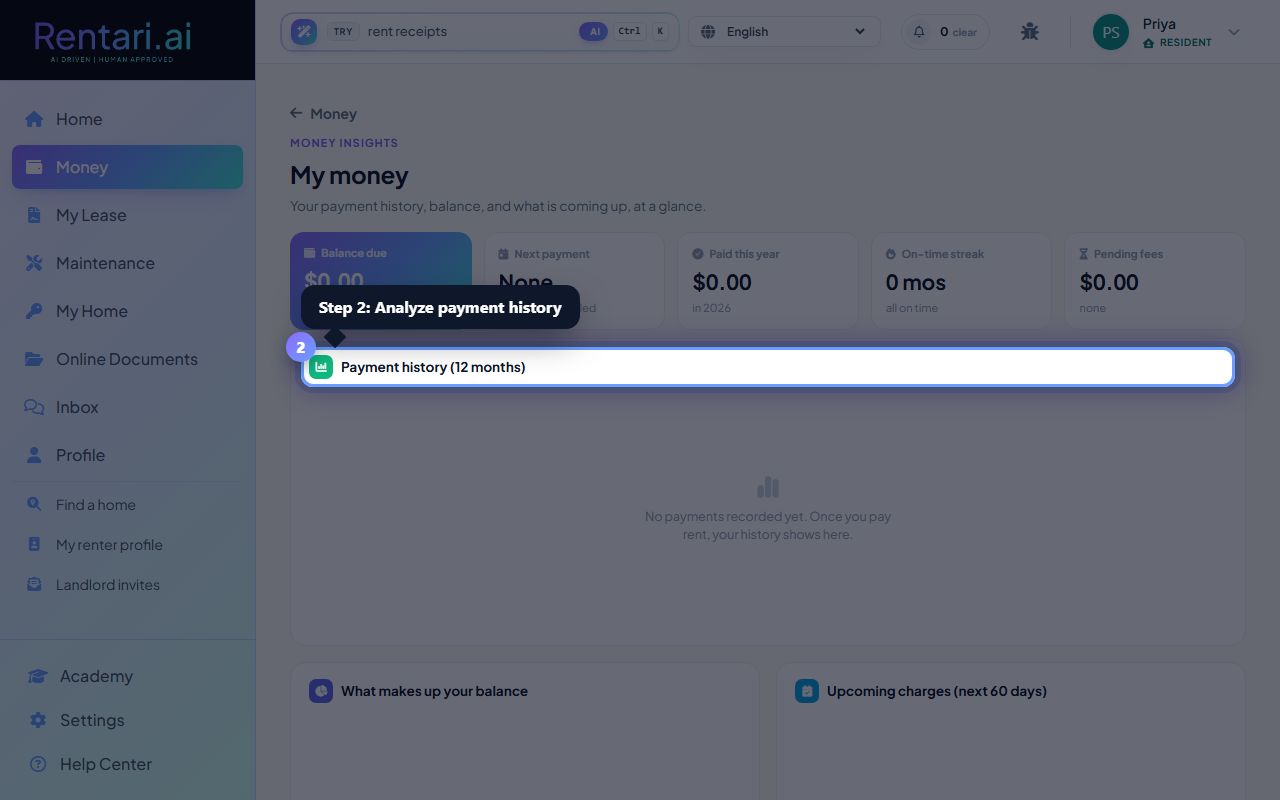Screen dimensions: 1280x800
Task: Clear notifications with clear link
Action: click(x=965, y=32)
